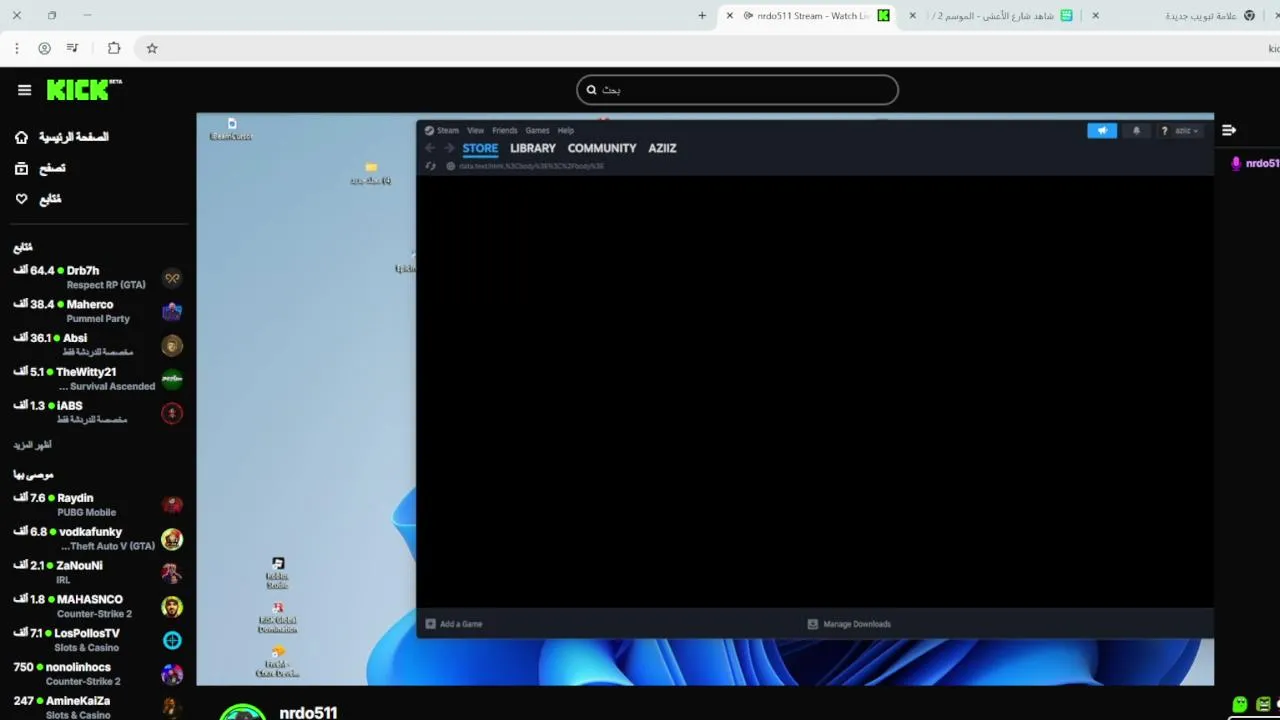Open the browser extensions puzzle icon
Image resolution: width=1280 pixels, height=720 pixels.
114,48
